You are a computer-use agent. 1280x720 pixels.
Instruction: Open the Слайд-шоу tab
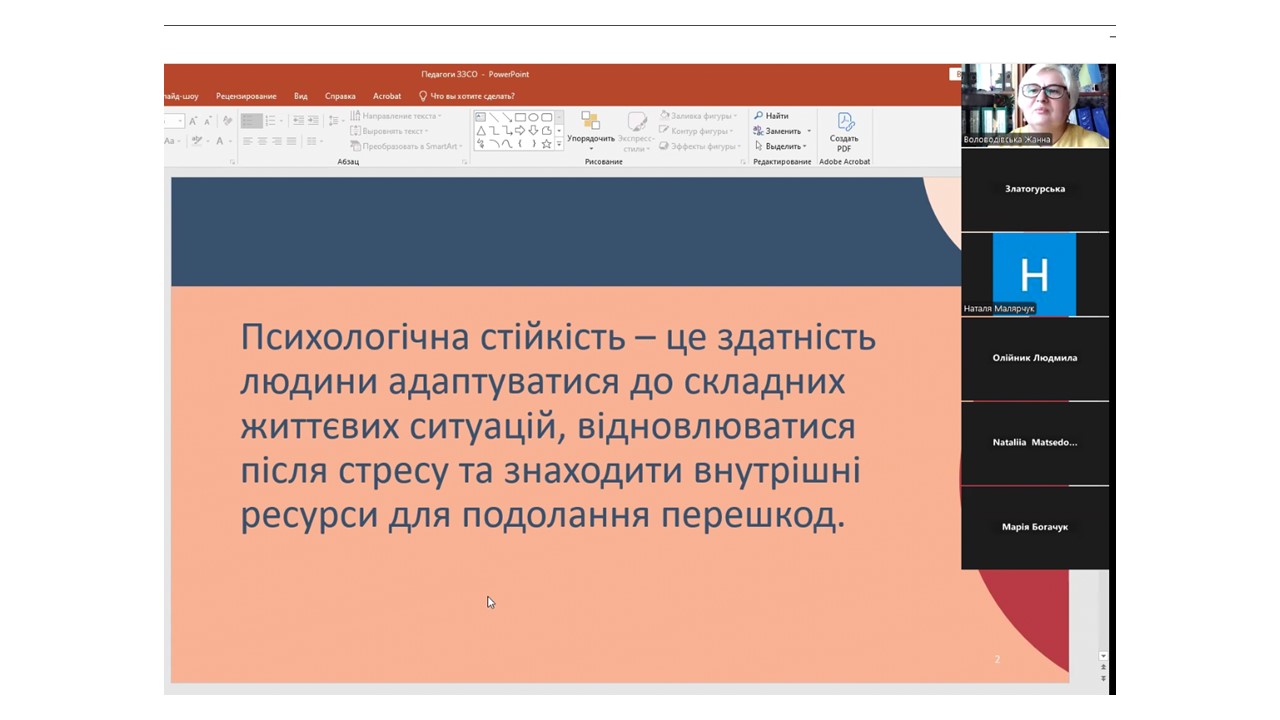point(181,96)
